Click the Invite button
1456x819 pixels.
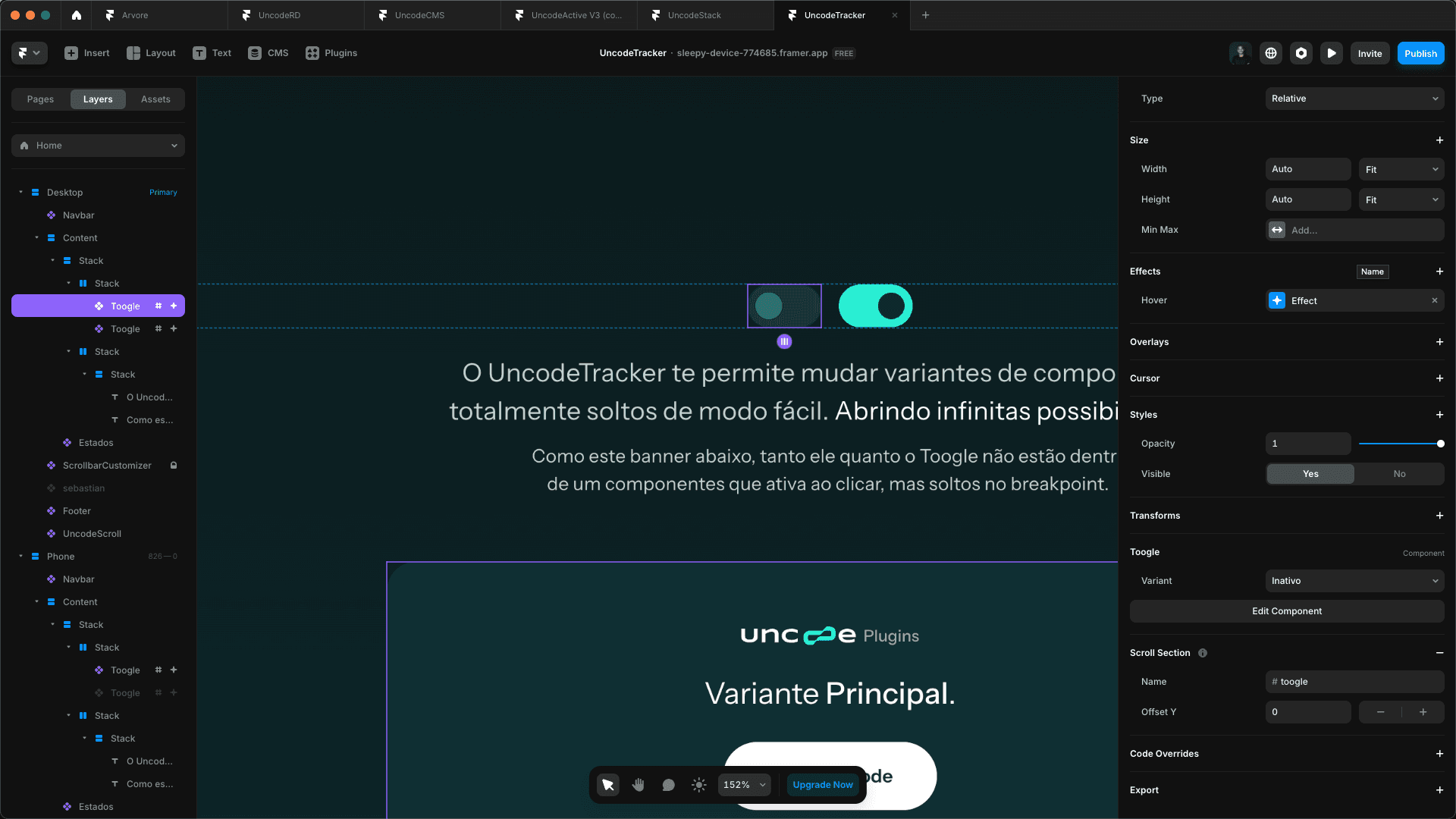pyautogui.click(x=1370, y=53)
